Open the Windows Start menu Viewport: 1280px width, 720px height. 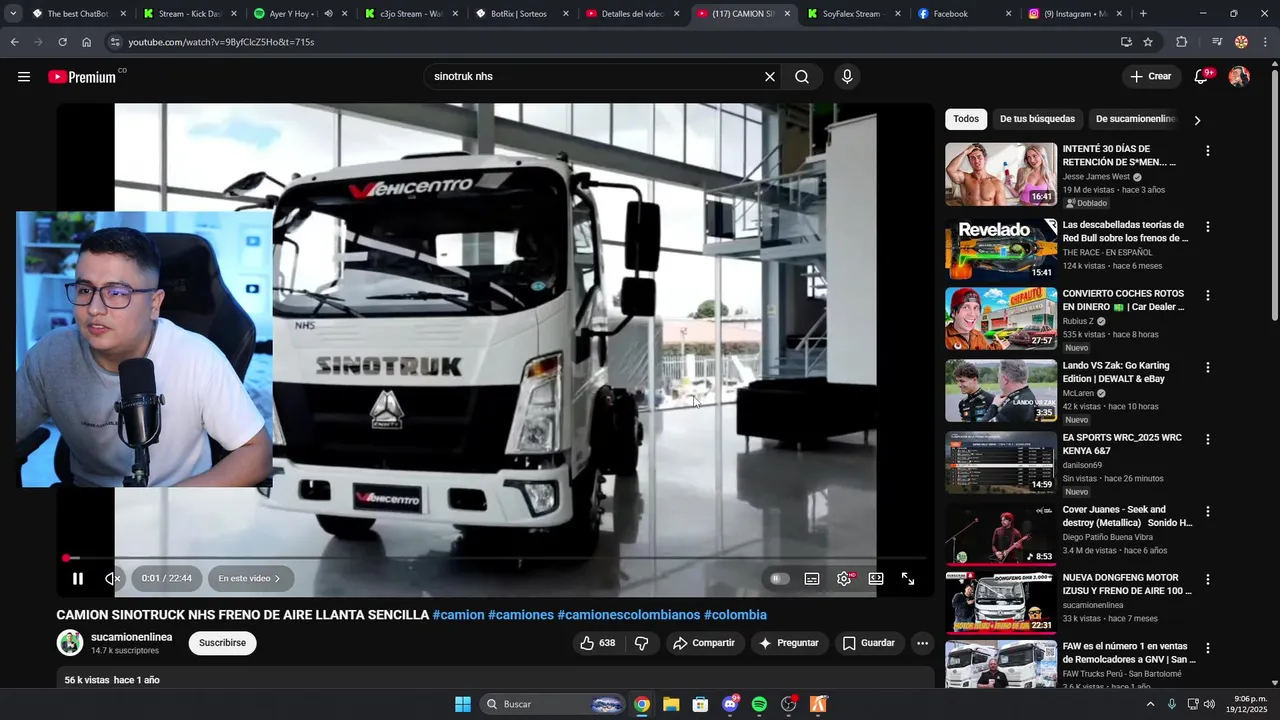click(x=462, y=704)
